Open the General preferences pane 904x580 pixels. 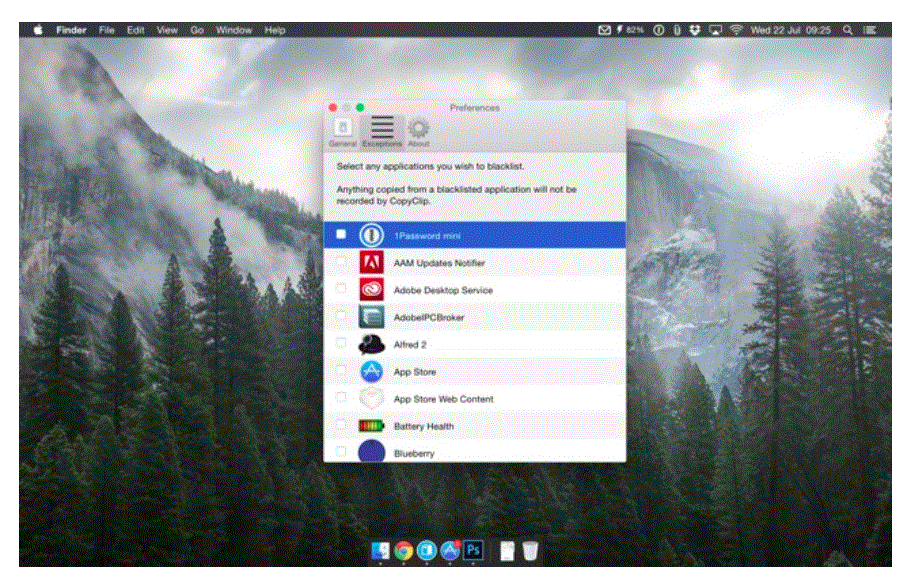(x=343, y=132)
